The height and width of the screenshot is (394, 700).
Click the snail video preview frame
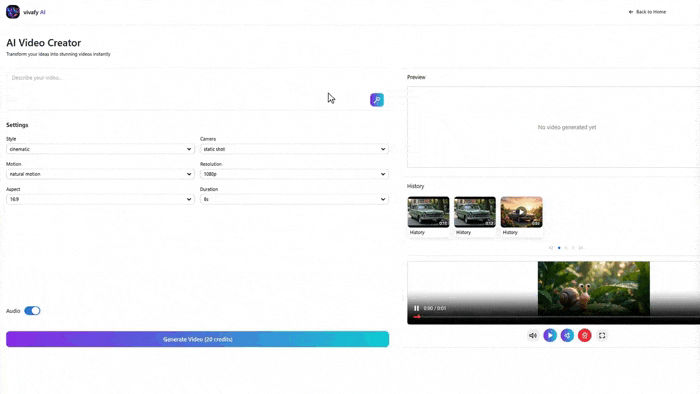coord(594,288)
